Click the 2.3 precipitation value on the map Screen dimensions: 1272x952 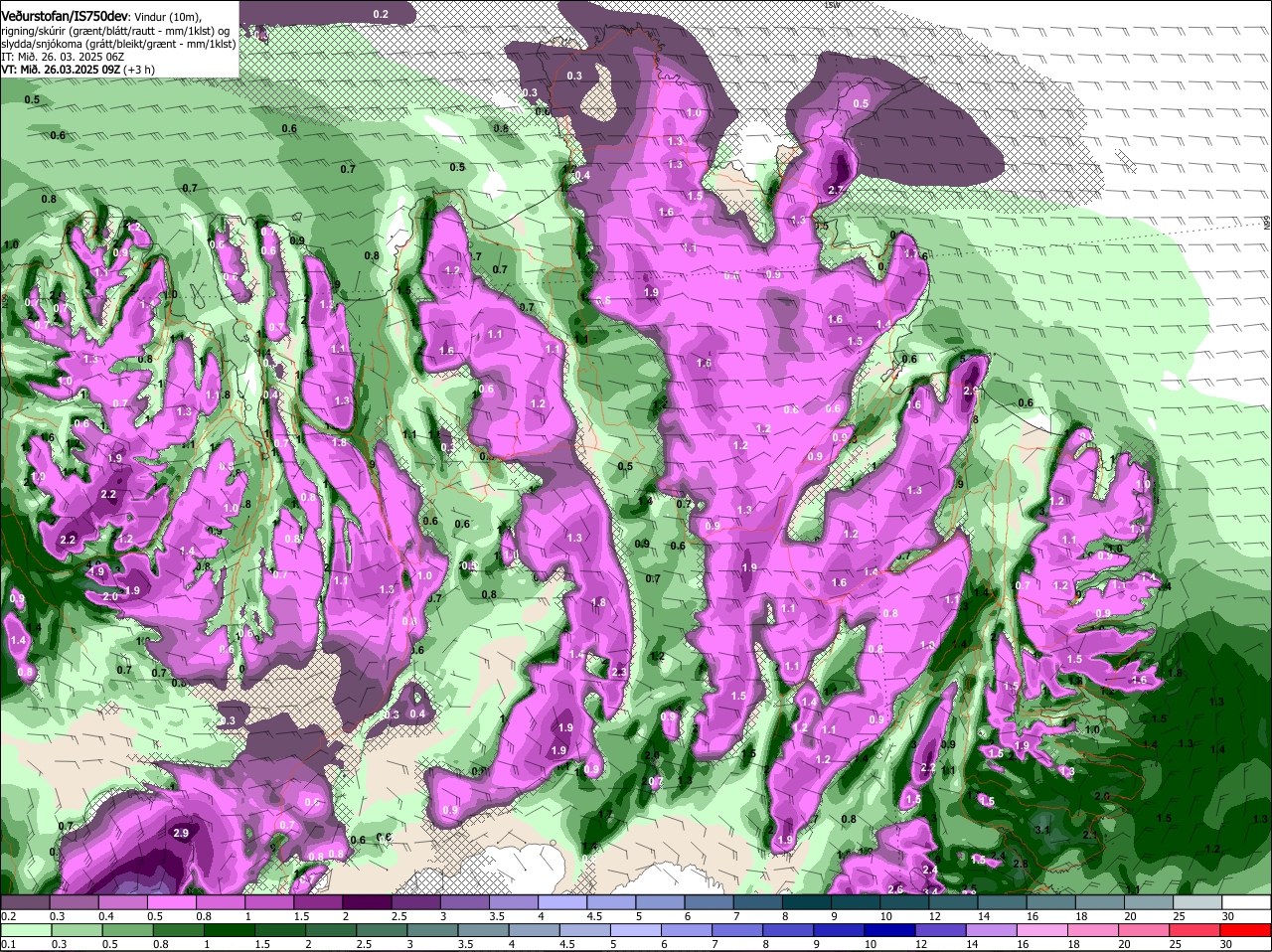pos(619,673)
